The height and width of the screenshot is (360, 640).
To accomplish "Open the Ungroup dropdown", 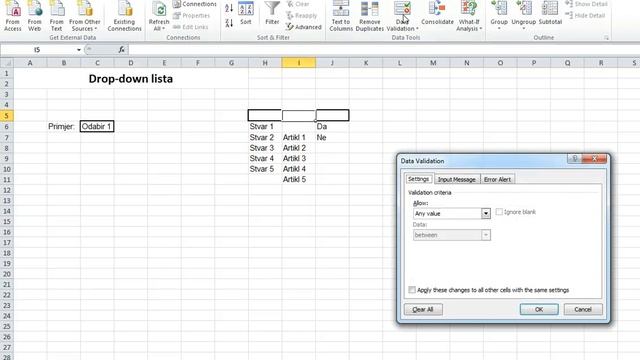I will (524, 16).
